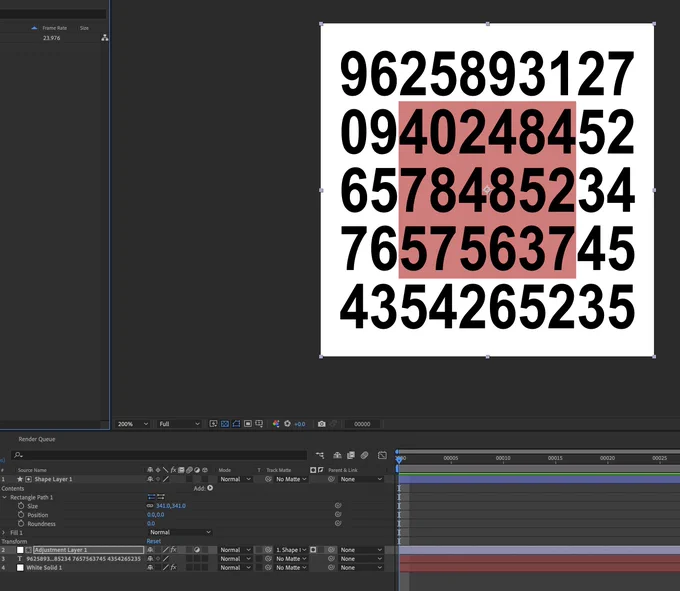Open grid and guide options icon

point(259,424)
